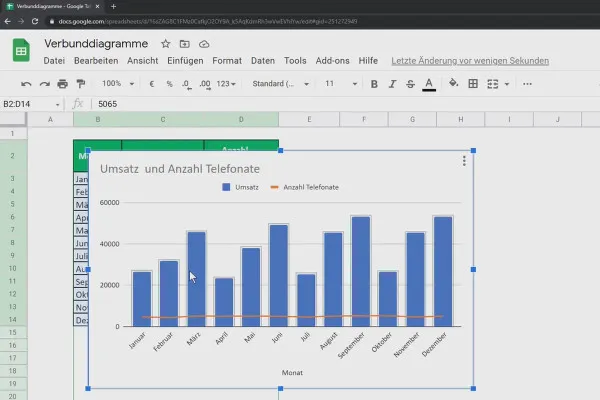Toggle italic formatting

click(x=392, y=84)
